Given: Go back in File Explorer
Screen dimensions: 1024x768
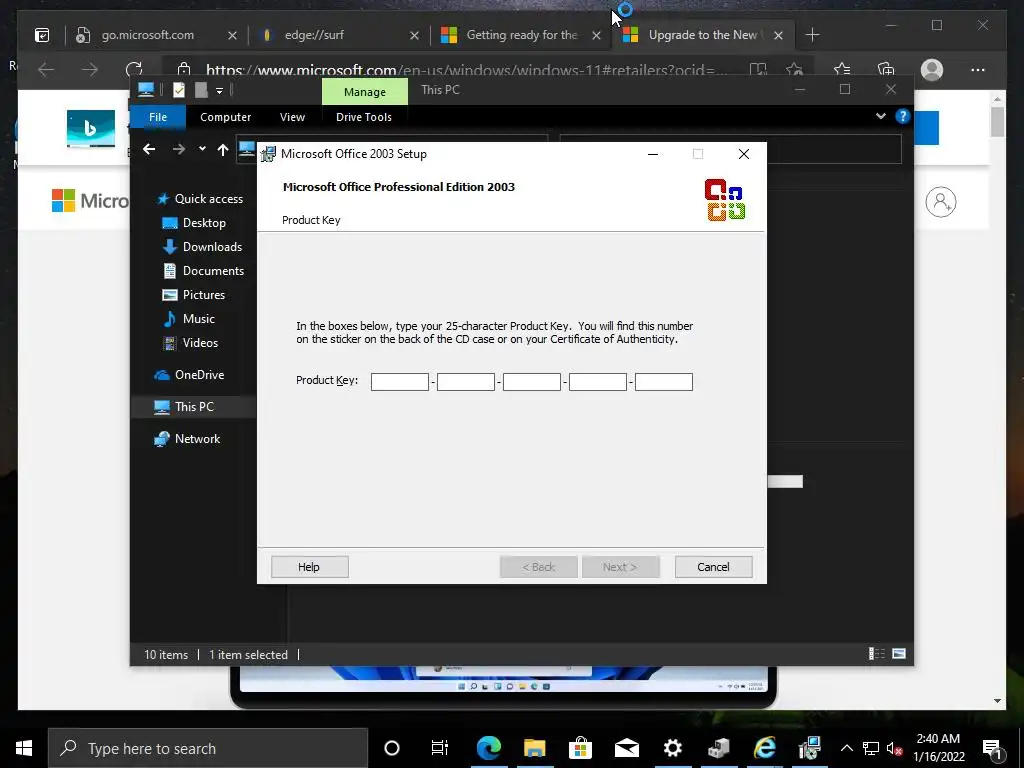Looking at the screenshot, I should 149,150.
